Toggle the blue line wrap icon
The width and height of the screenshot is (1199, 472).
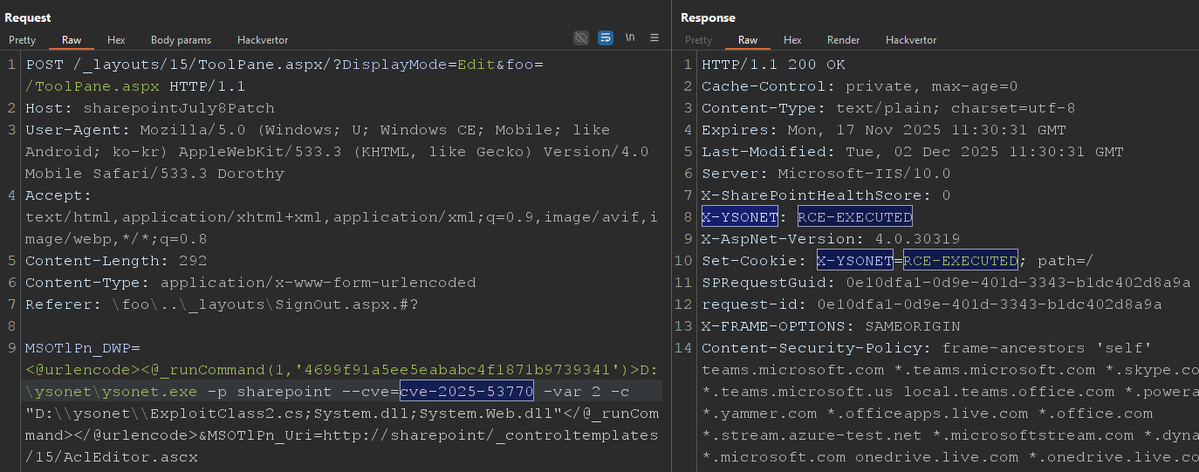point(606,37)
